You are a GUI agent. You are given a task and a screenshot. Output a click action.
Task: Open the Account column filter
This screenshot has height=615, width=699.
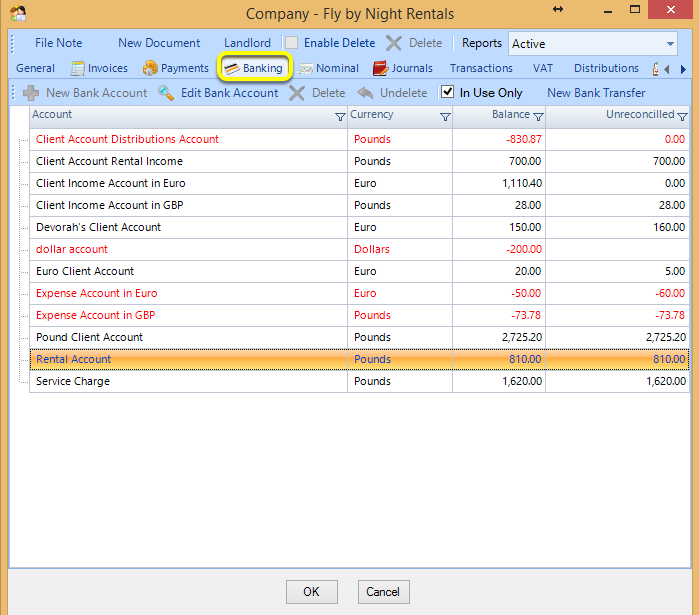pyautogui.click(x=340, y=117)
